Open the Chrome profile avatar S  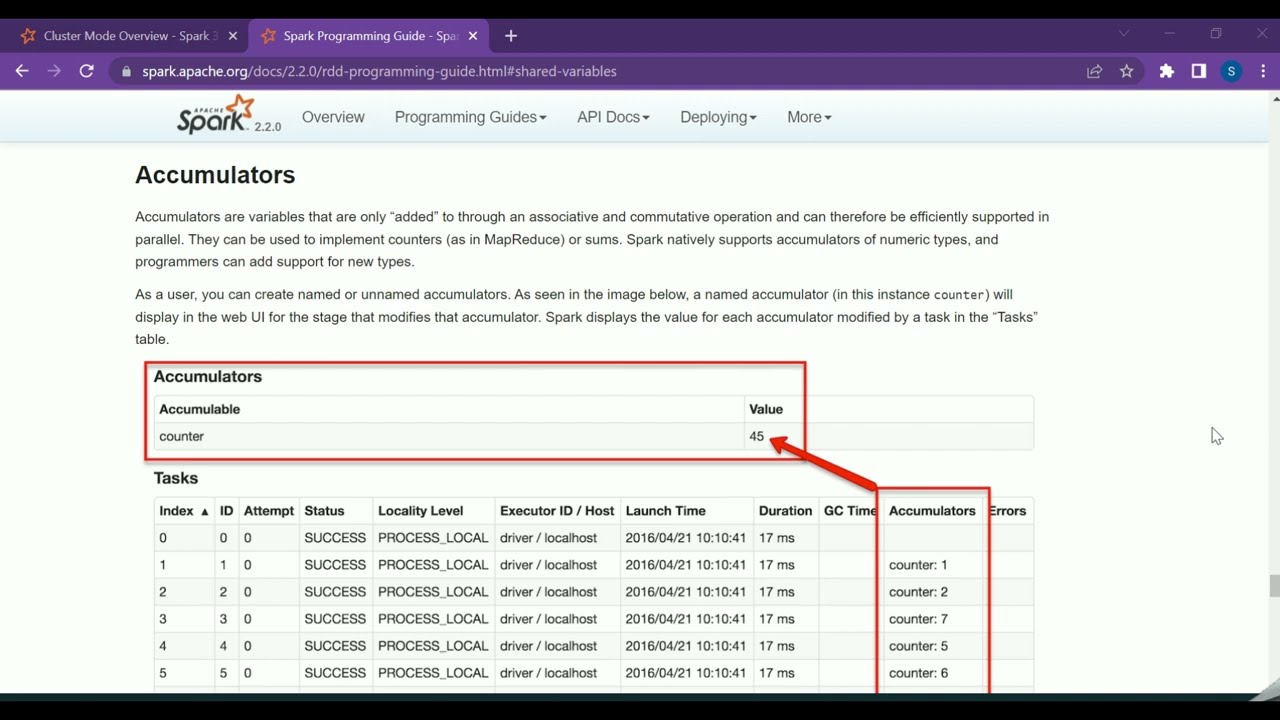point(1231,71)
